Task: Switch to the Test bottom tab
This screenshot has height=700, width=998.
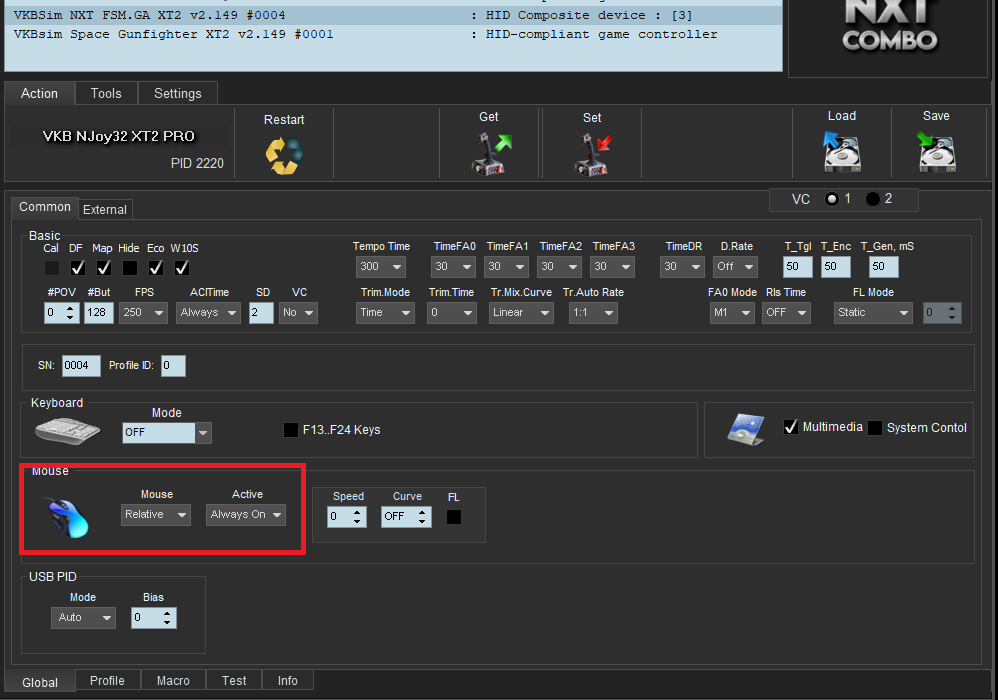Action: 234,680
